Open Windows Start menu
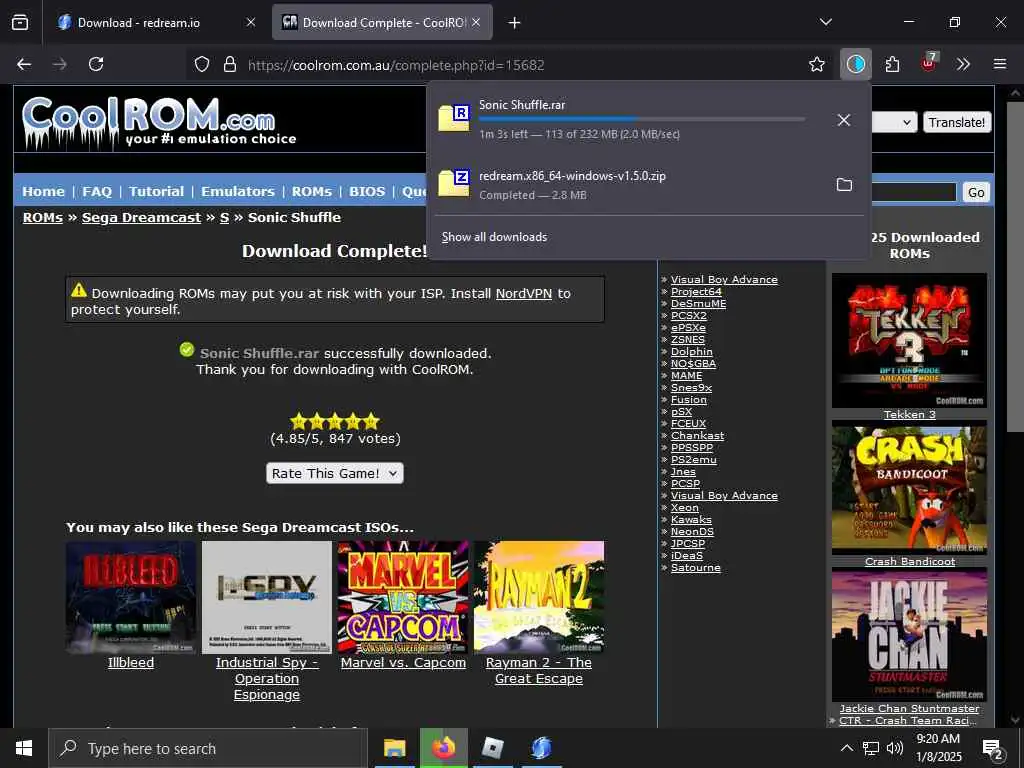The width and height of the screenshot is (1024, 768). (x=24, y=748)
